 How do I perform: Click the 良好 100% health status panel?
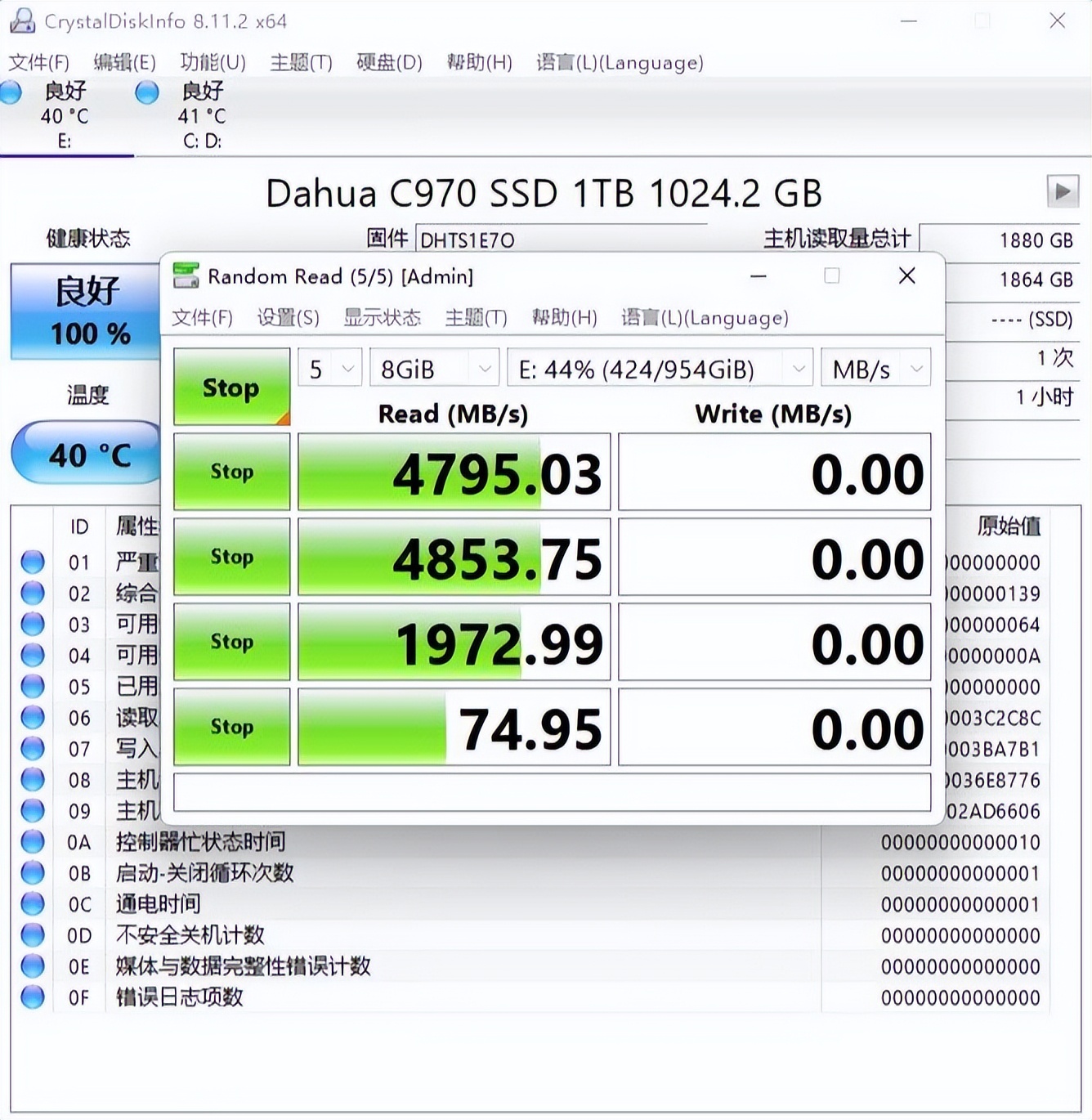tap(84, 312)
